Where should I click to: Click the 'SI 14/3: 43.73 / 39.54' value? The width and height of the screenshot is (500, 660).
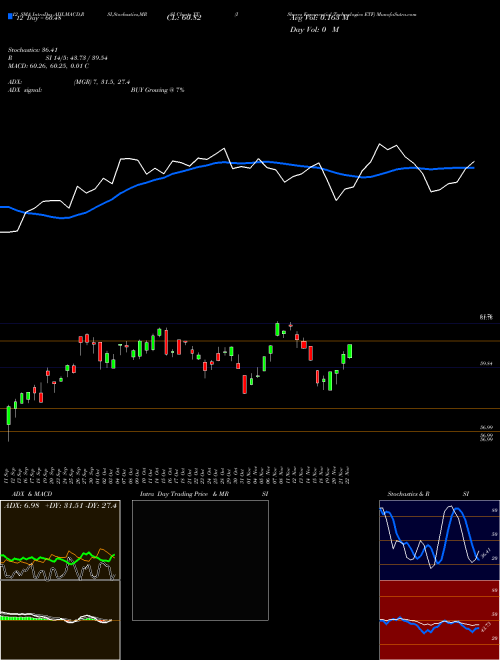[x=76, y=58]
